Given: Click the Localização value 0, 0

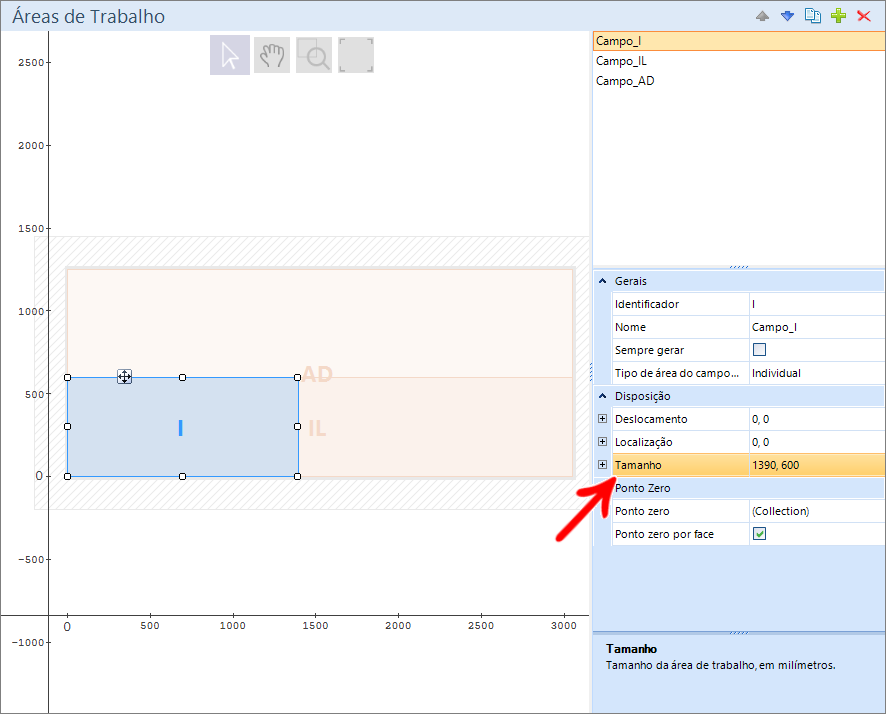Looking at the screenshot, I should (x=816, y=442).
